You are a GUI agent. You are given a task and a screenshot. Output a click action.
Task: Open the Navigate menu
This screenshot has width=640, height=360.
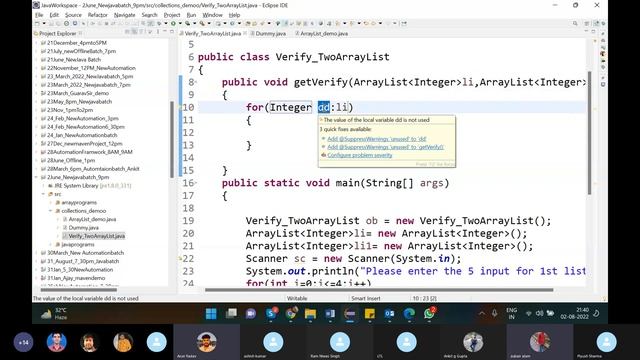point(124,15)
